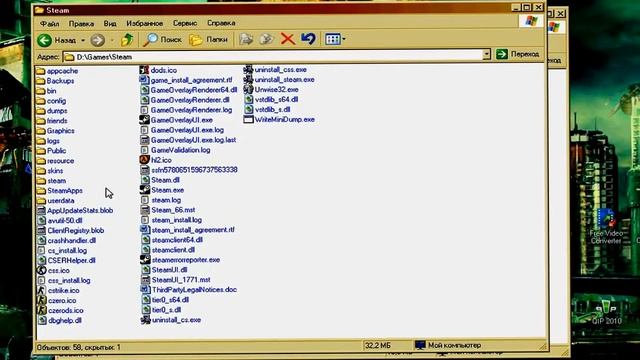This screenshot has height=360, width=640.
Task: Open the Вид menu
Action: pyautogui.click(x=110, y=24)
